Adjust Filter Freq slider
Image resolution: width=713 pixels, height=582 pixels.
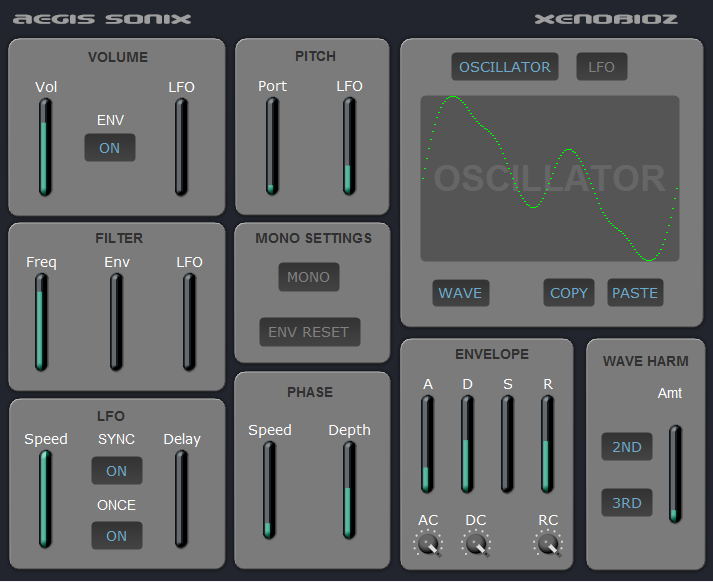(41, 322)
